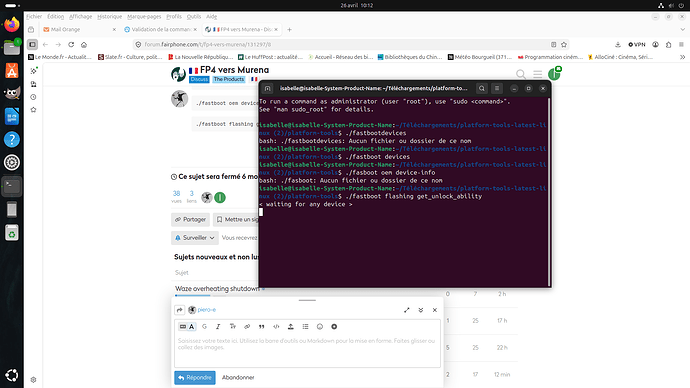Launch GIMP from the Ubuntu dock
The width and height of the screenshot is (690, 388).
pyautogui.click(x=12, y=93)
